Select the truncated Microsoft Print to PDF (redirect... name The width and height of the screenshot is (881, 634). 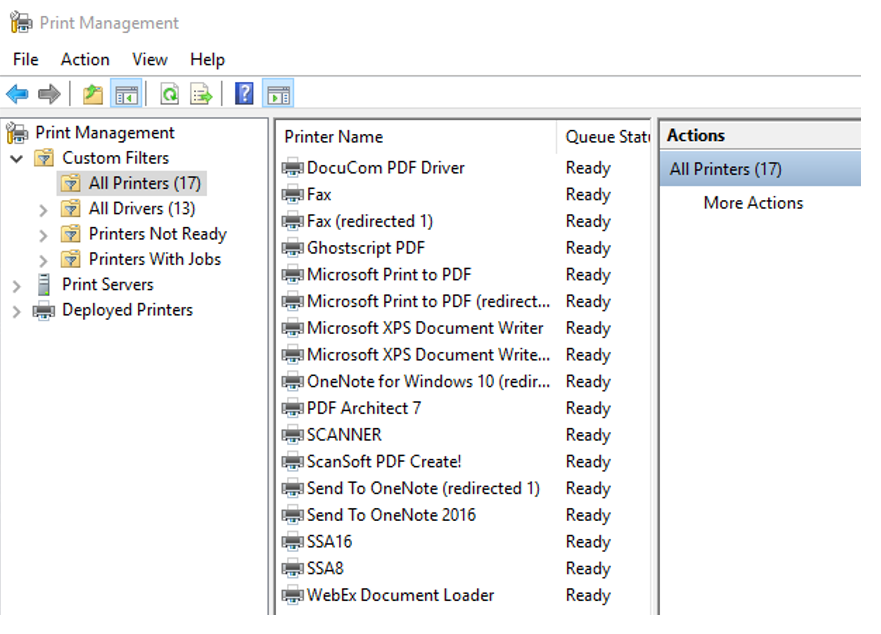click(x=429, y=301)
